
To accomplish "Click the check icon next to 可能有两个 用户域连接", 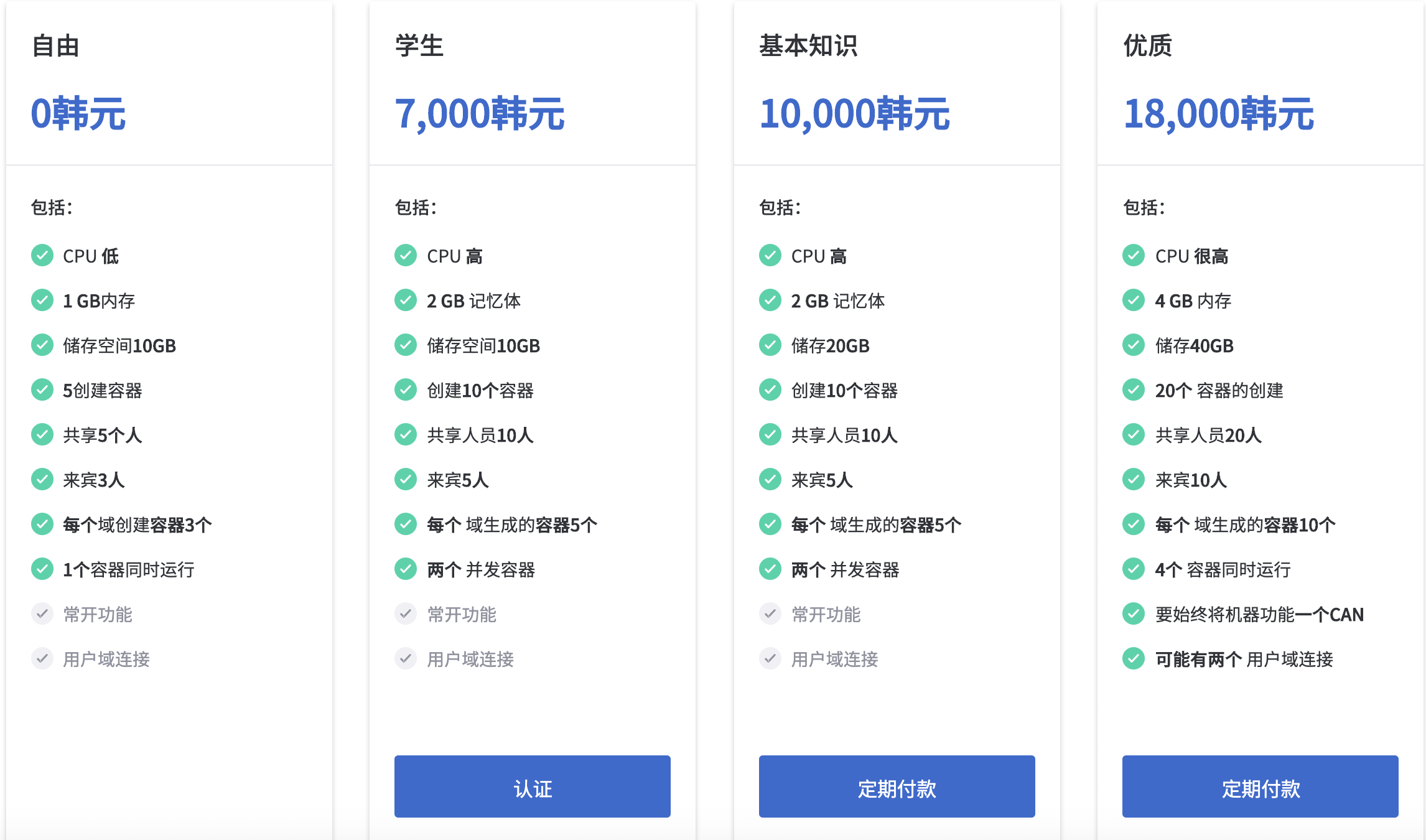I will click(x=1134, y=658).
